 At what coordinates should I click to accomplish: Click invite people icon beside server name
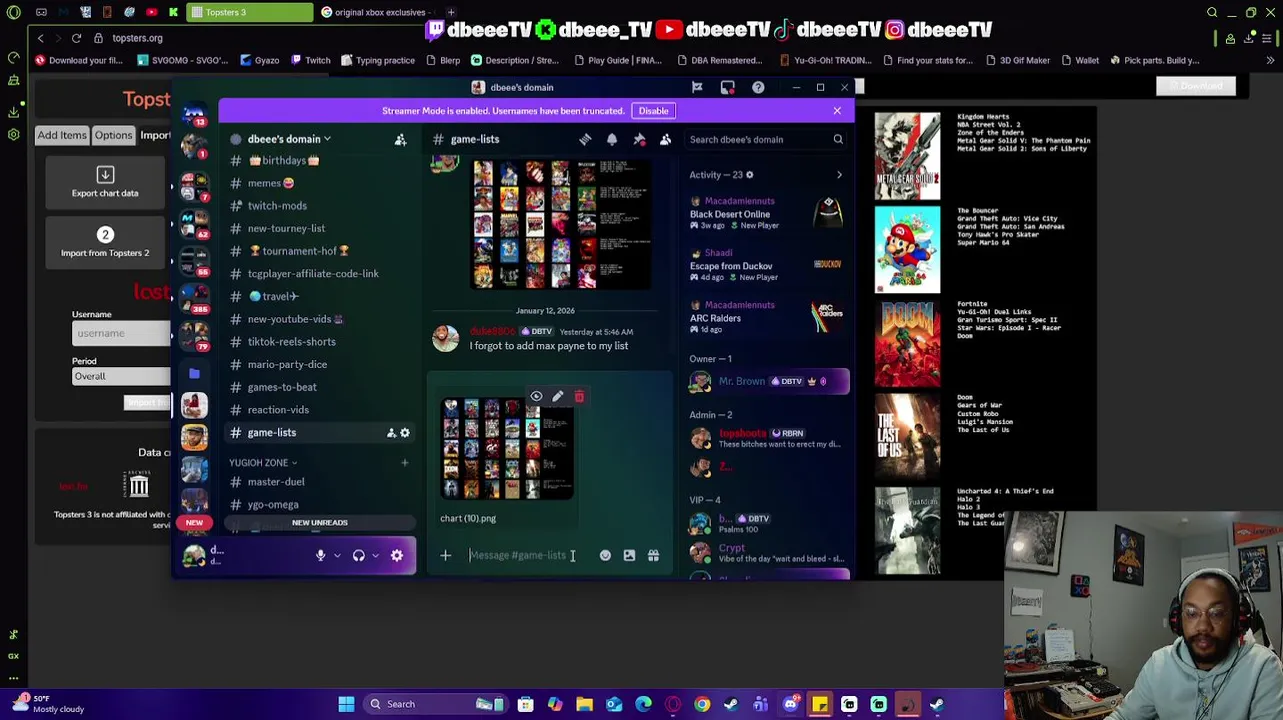tap(400, 140)
